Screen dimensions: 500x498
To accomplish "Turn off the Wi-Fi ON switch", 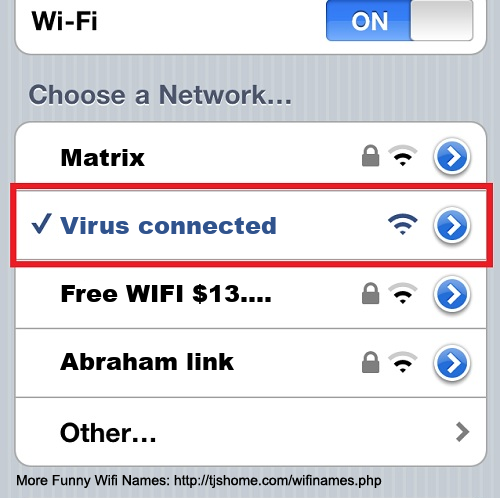I will (399, 20).
